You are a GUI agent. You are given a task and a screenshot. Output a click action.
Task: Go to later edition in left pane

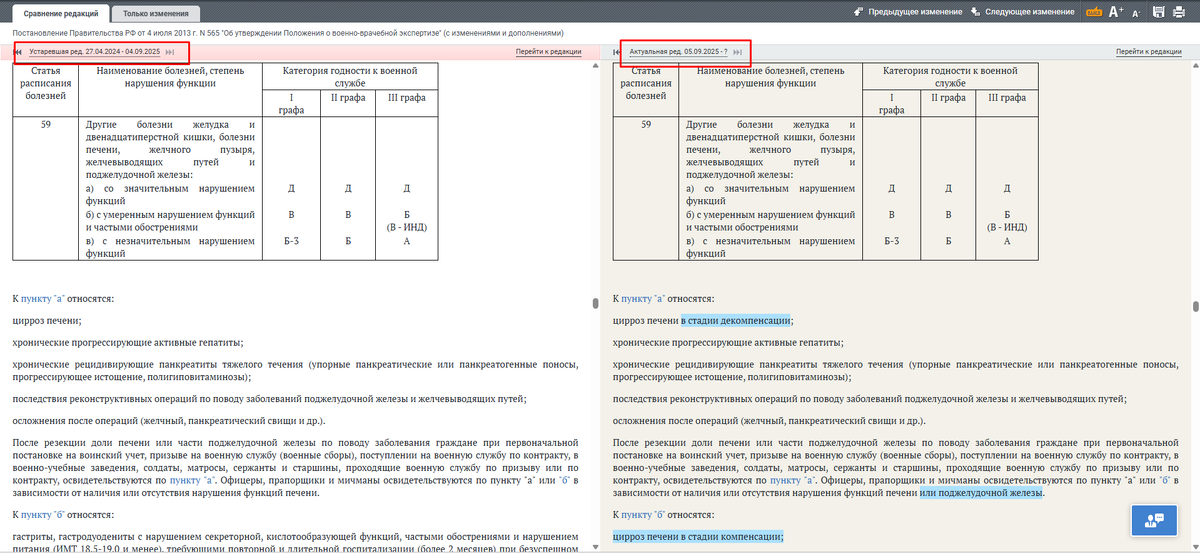point(170,51)
